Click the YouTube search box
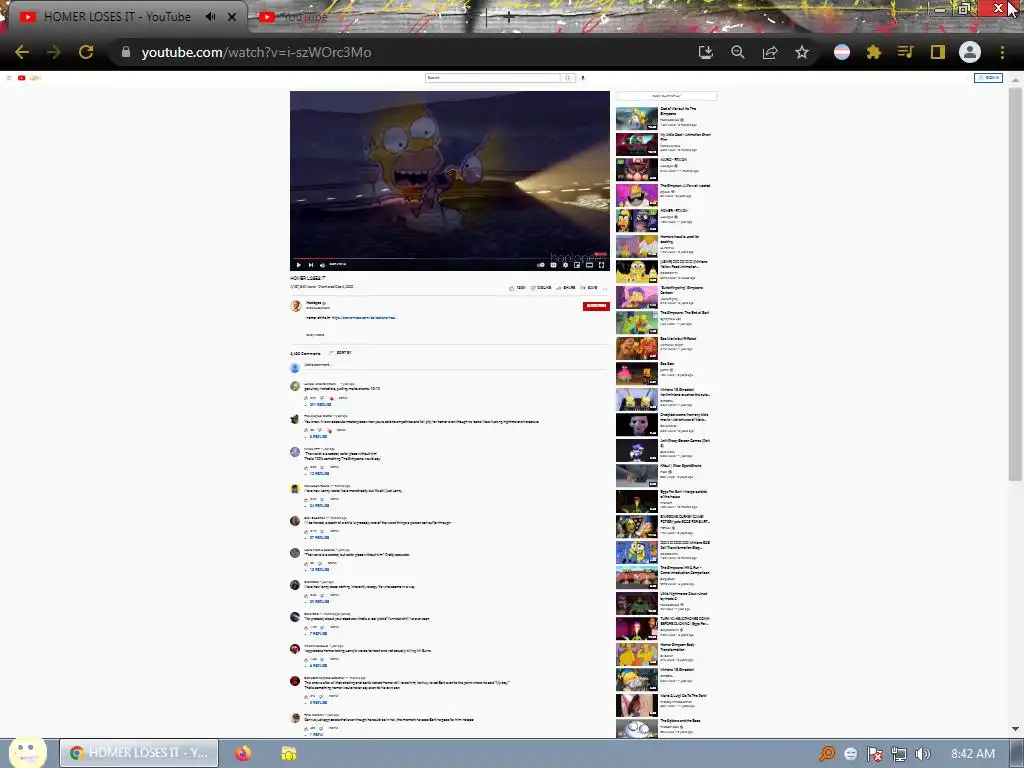The image size is (1024, 768). point(493,78)
